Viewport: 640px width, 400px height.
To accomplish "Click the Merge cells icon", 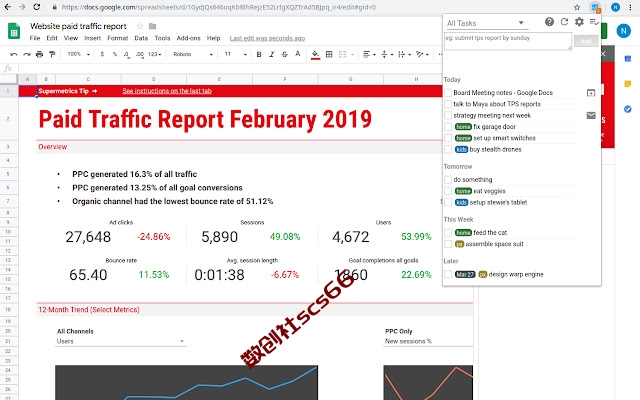I will pyautogui.click(x=342, y=54).
